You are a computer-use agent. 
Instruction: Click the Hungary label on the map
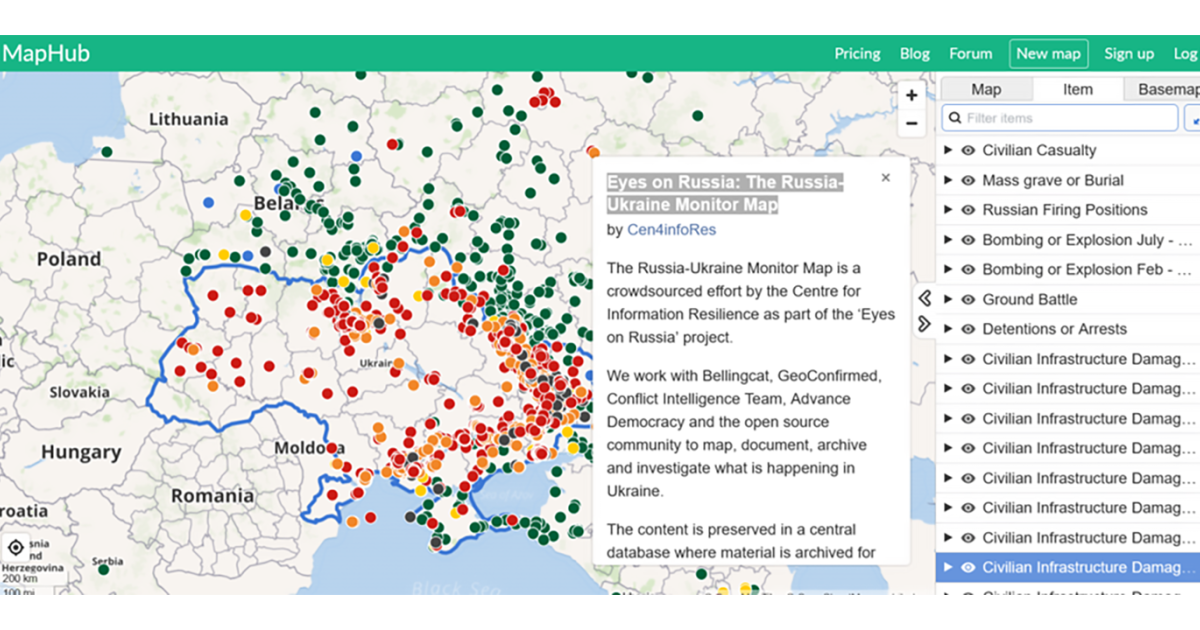point(81,452)
